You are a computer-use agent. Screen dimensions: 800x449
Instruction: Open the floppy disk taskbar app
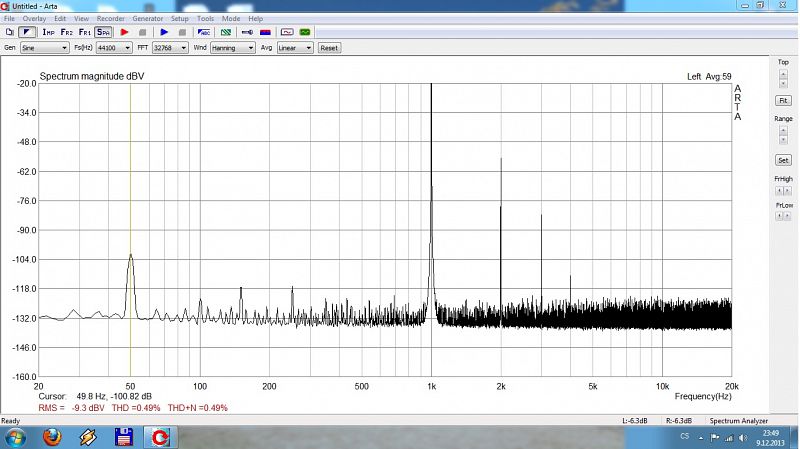point(124,438)
